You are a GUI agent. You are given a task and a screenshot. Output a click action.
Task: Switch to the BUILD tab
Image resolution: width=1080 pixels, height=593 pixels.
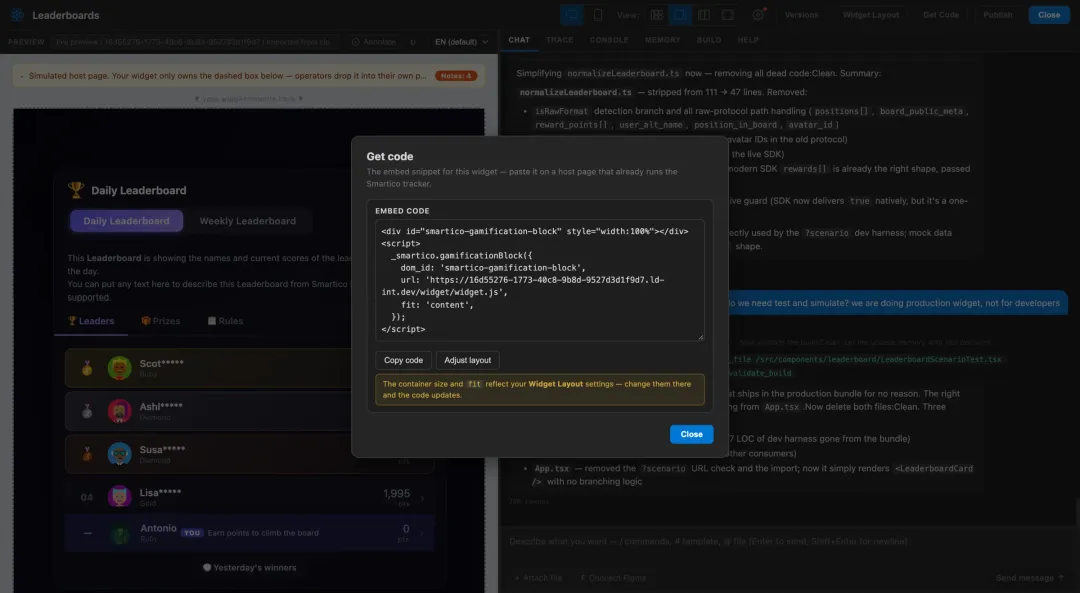point(709,40)
